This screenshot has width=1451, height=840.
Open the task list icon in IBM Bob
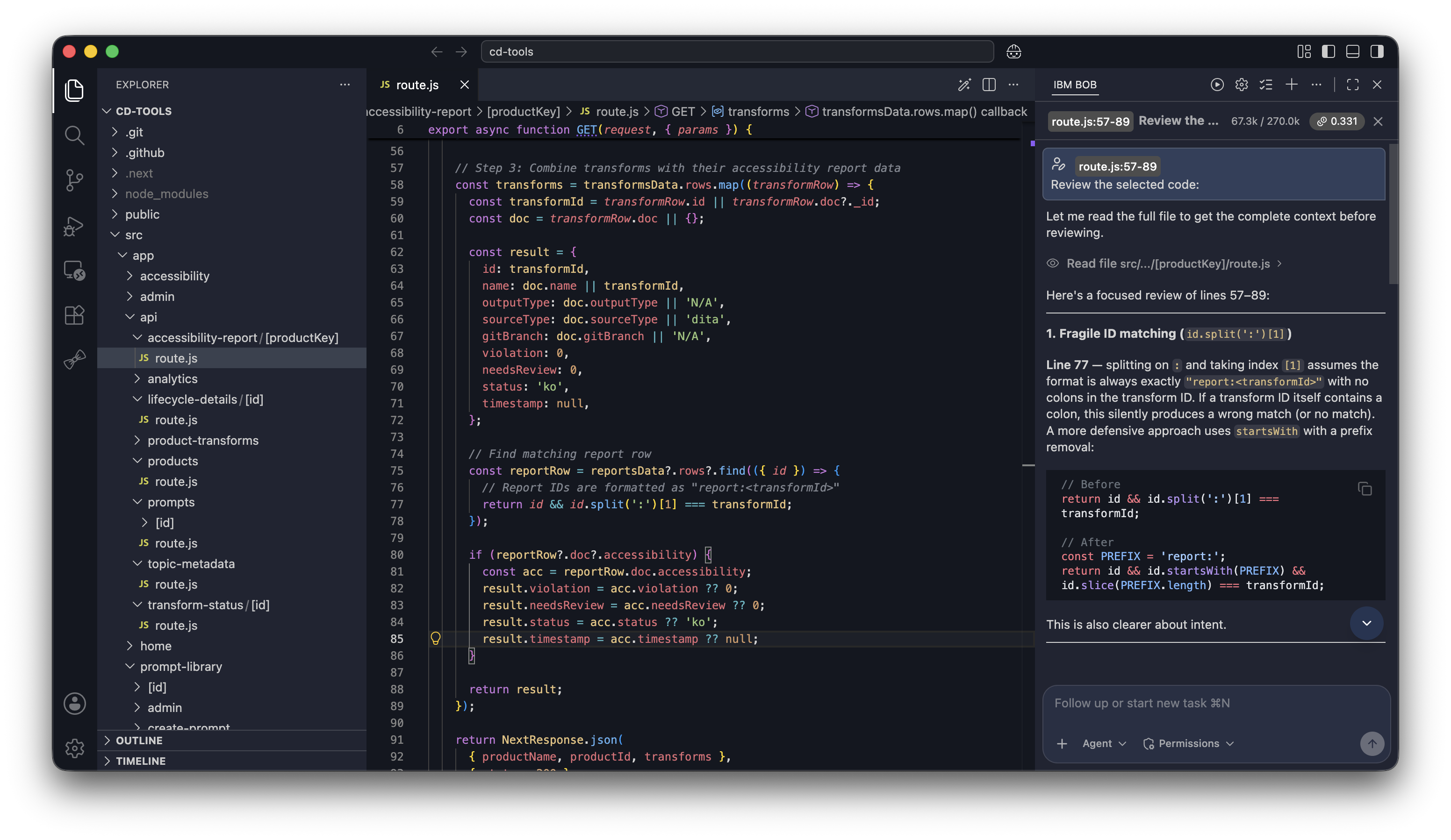coord(1266,85)
